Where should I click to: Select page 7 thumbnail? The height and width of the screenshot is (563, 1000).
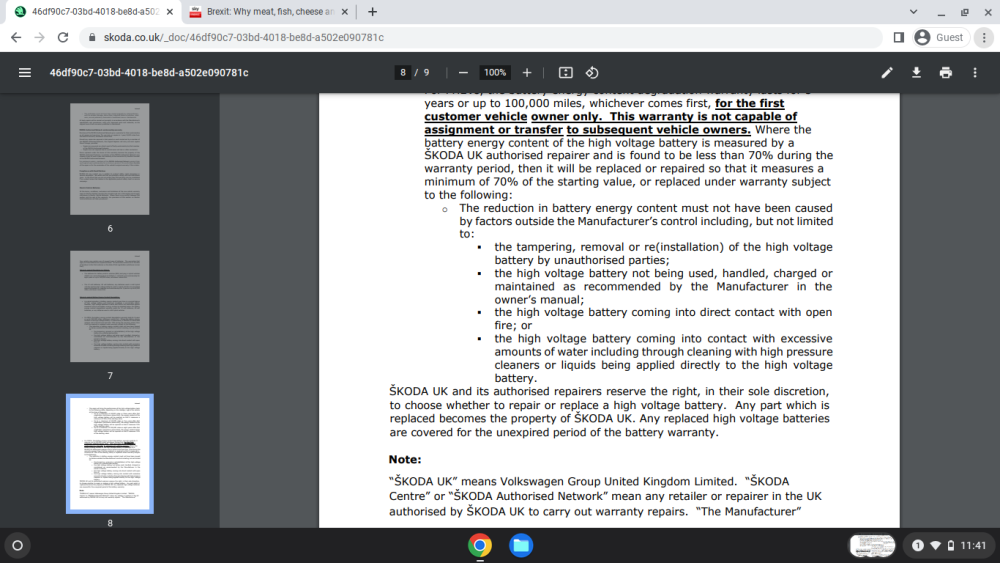coord(110,306)
